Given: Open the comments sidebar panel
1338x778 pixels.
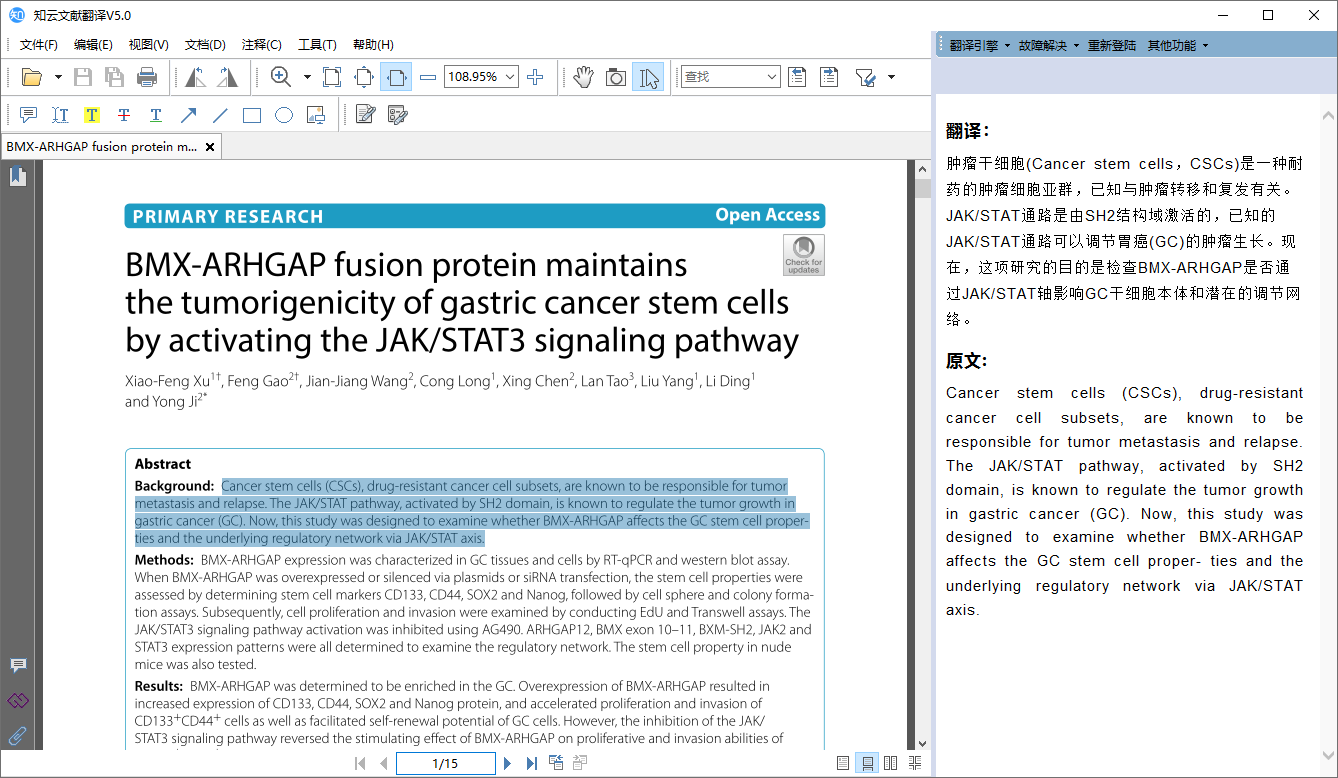Looking at the screenshot, I should tap(18, 666).
